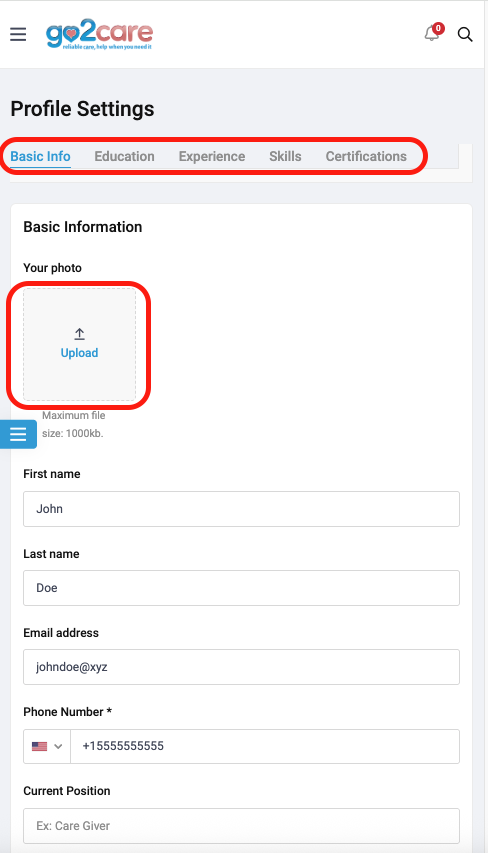
Task: Click the Upload photo link
Action: click(79, 353)
